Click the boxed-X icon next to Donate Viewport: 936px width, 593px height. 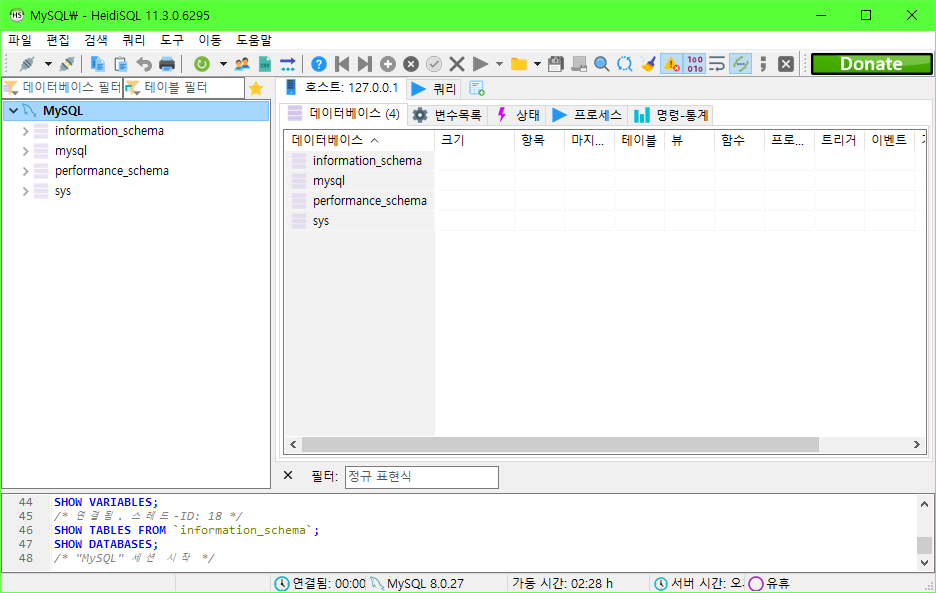[786, 64]
